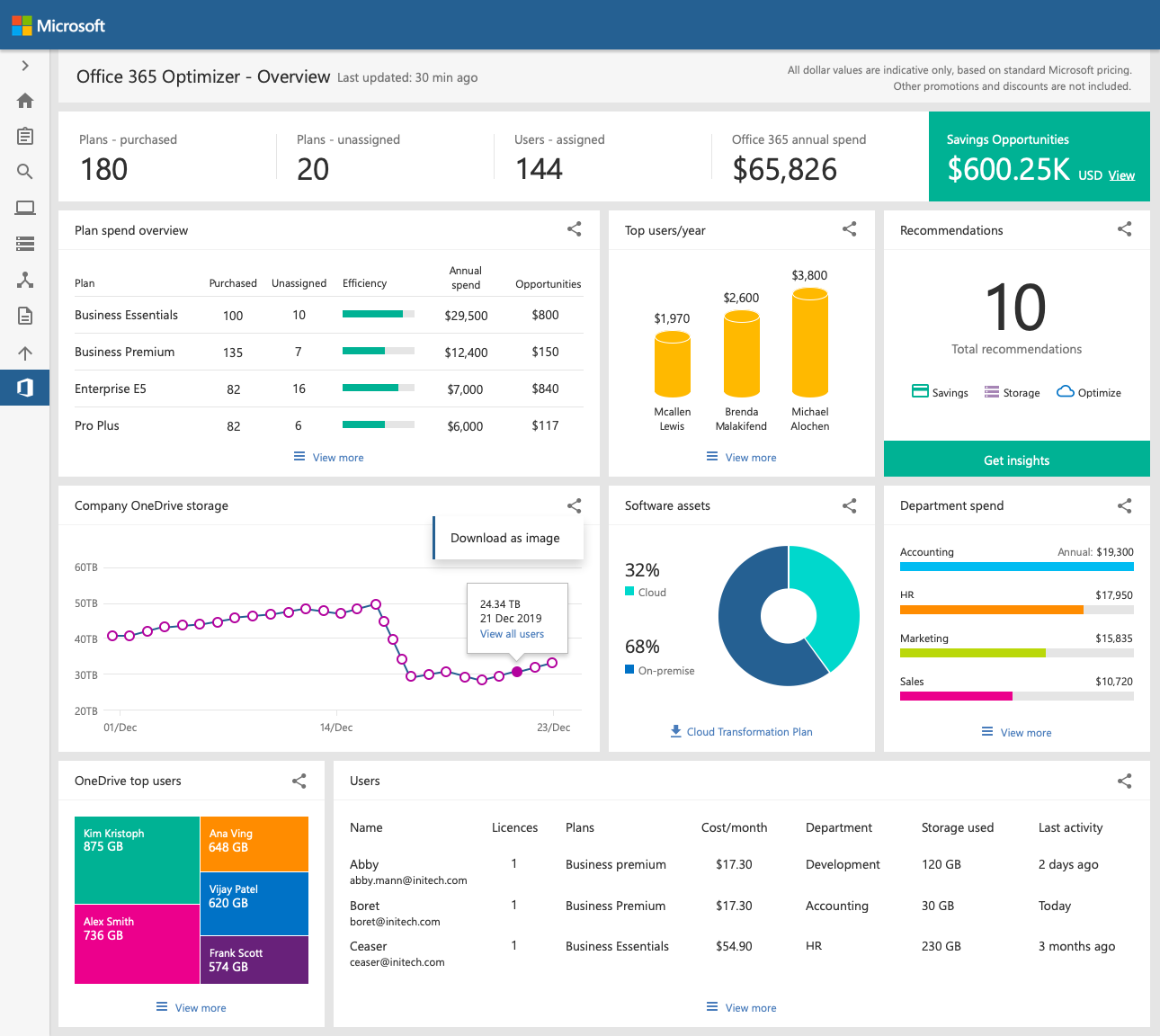Screen dimensions: 1160x1036
Task: Click the Savings recommendation category icon
Action: (x=920, y=391)
